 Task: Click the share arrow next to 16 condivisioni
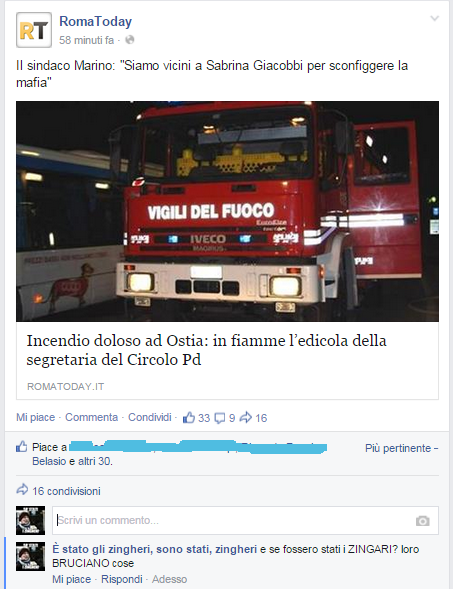[22, 489]
